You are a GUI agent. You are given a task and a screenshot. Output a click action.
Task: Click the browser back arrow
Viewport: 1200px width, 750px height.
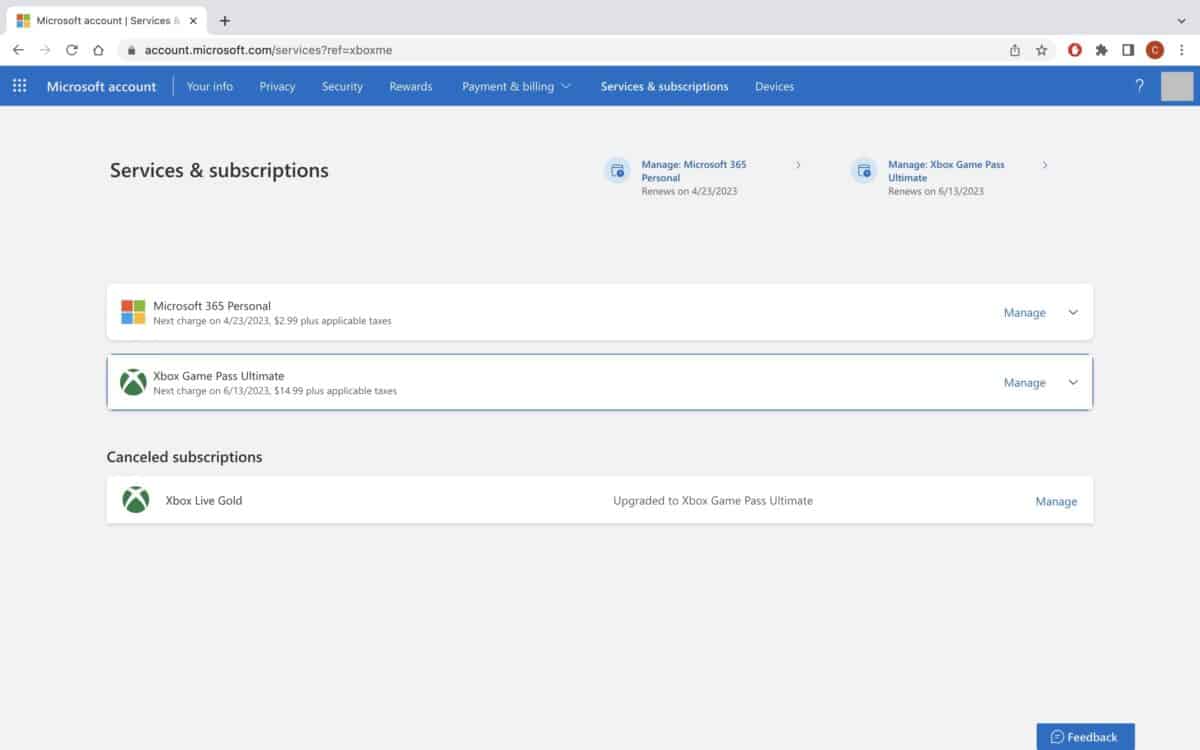tap(18, 49)
